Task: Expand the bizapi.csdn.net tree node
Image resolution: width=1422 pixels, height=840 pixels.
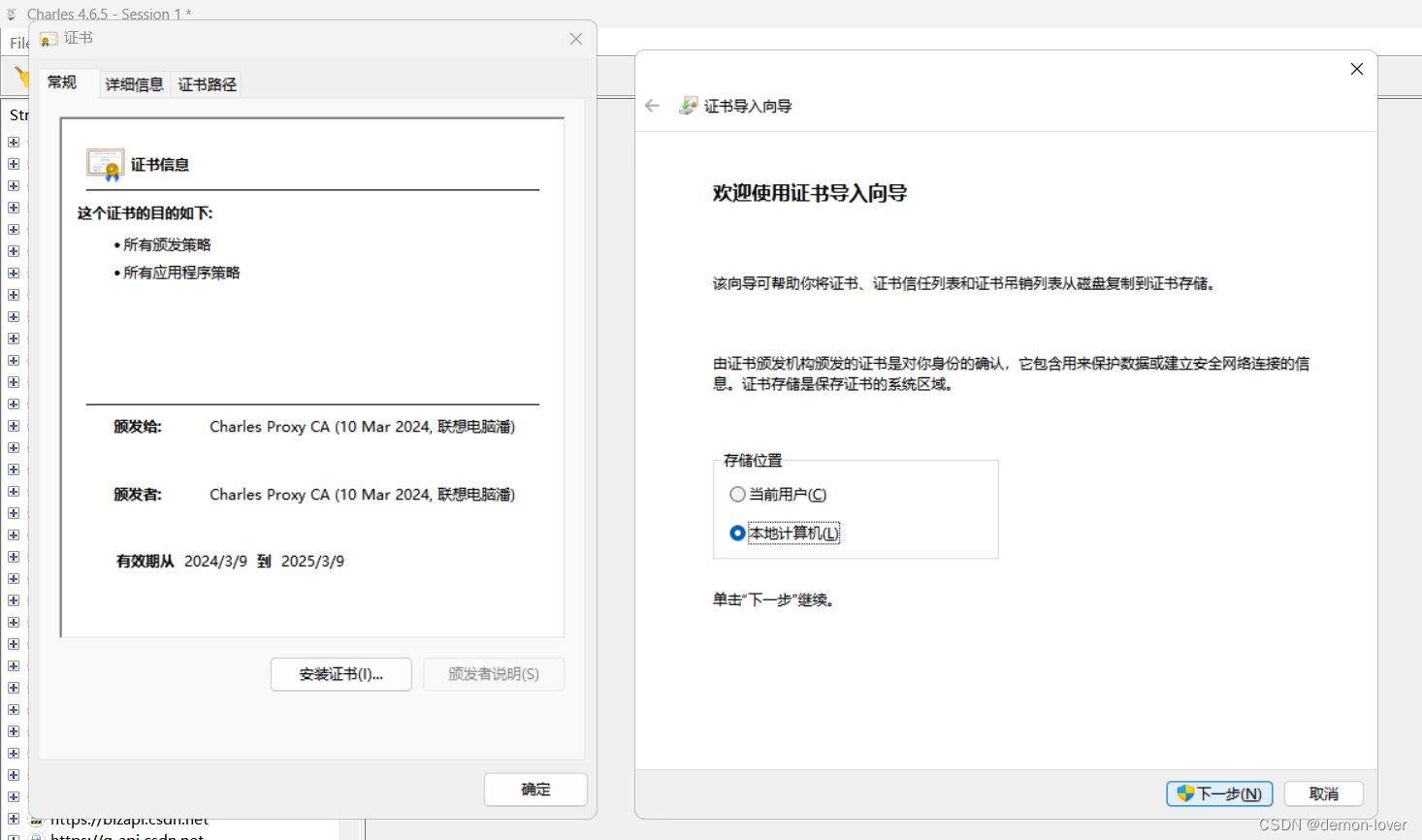Action: (x=14, y=820)
